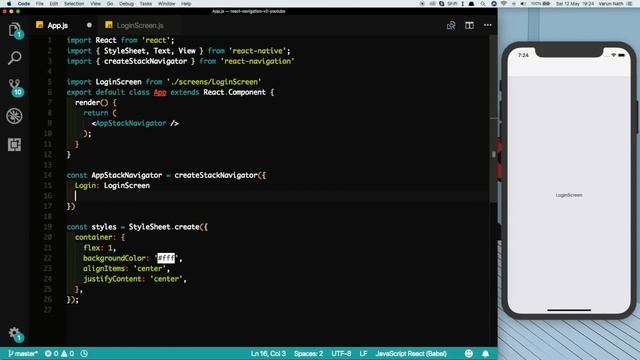Screen dimensions: 640x360
Task: Click Ln 16, Col 3 in status bar
Action: [268, 353]
